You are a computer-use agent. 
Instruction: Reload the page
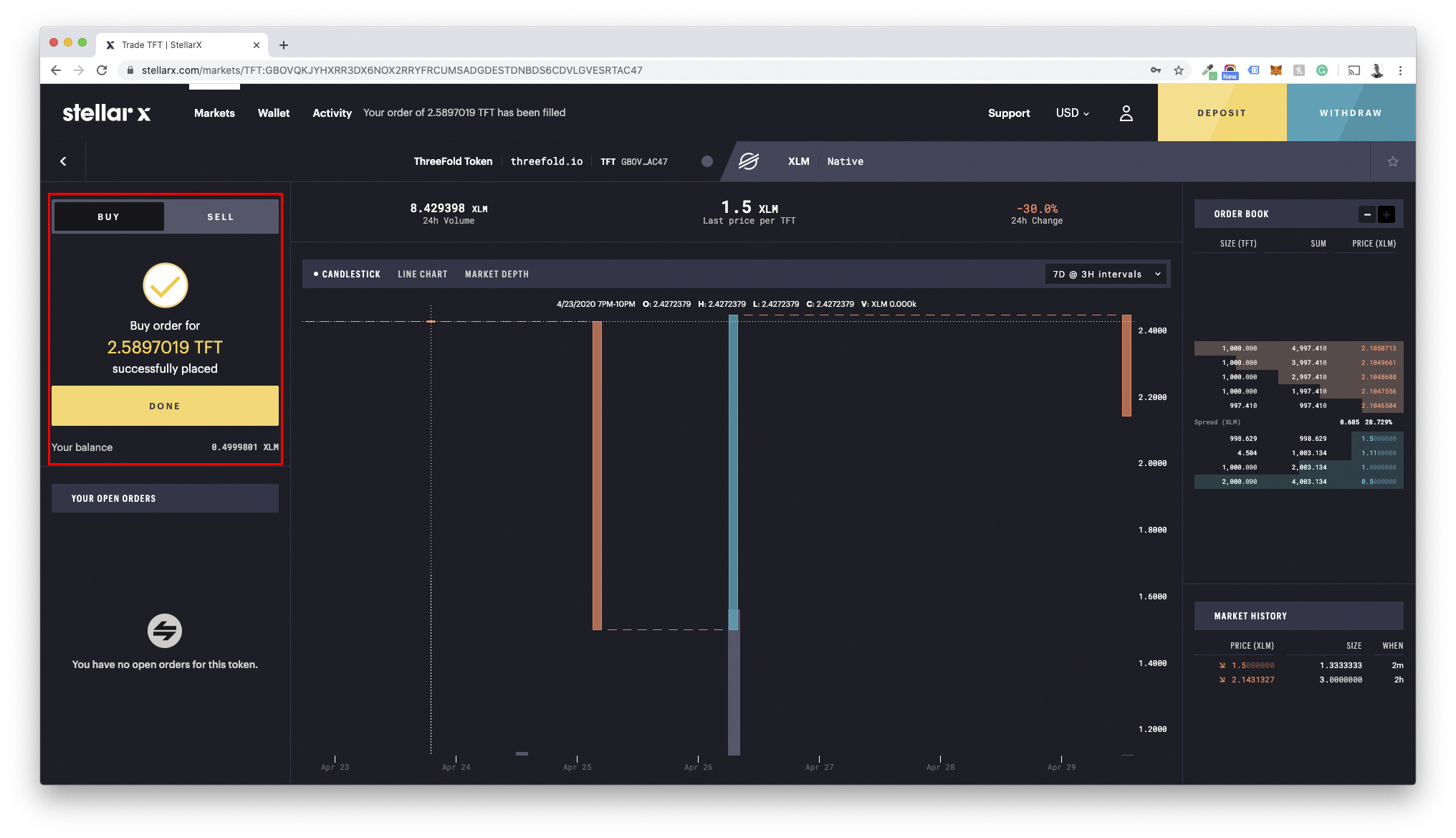click(x=102, y=70)
